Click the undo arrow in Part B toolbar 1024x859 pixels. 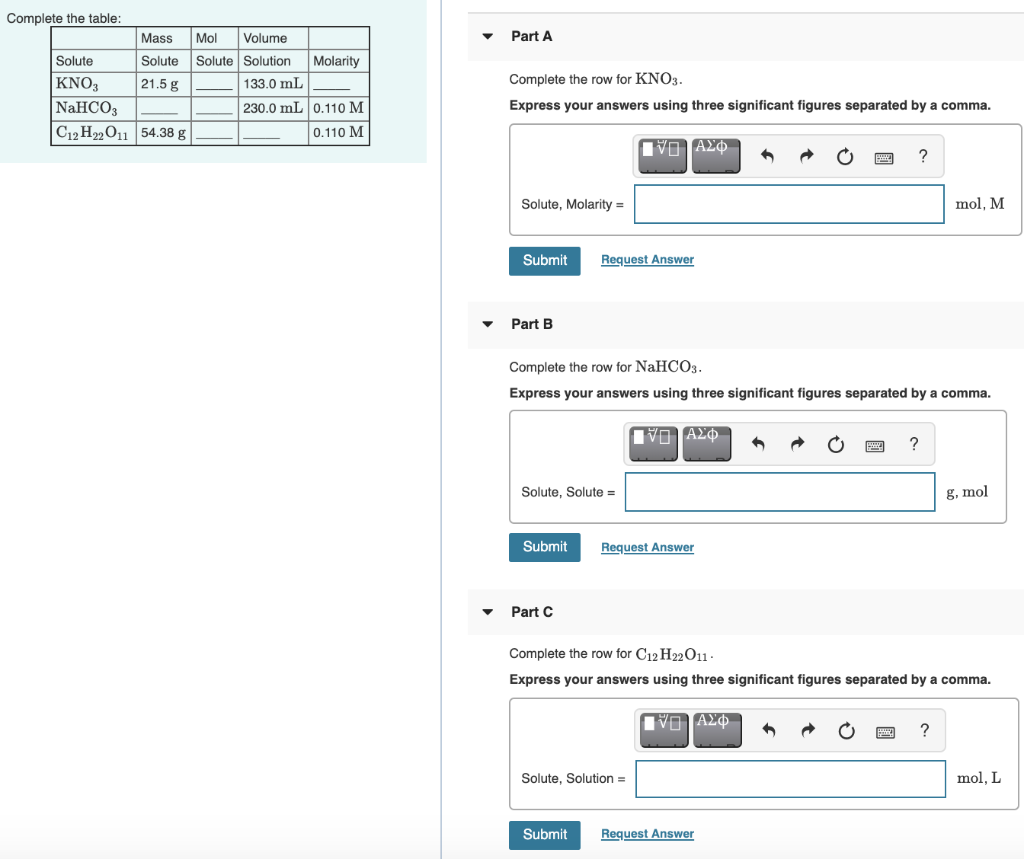(759, 443)
